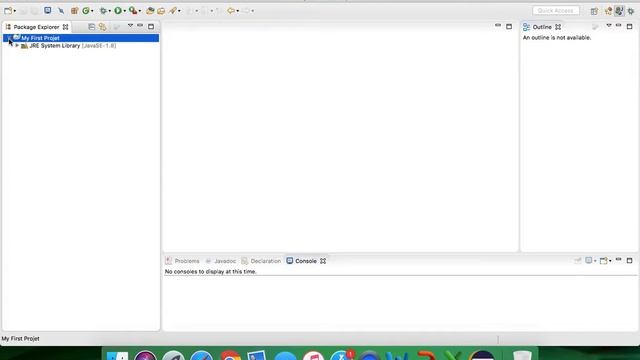Screen dimensions: 640x360
Task: Open the Package Explorer view menu
Action: [130, 26]
